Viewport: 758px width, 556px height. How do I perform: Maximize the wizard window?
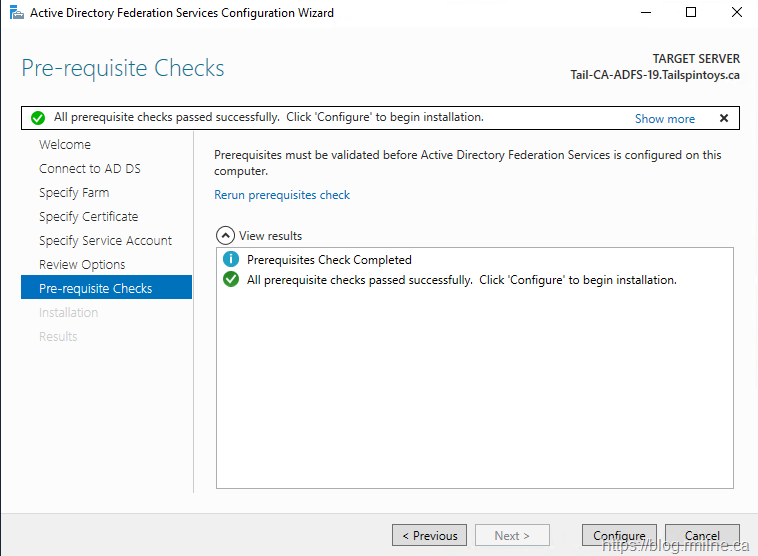click(x=690, y=13)
